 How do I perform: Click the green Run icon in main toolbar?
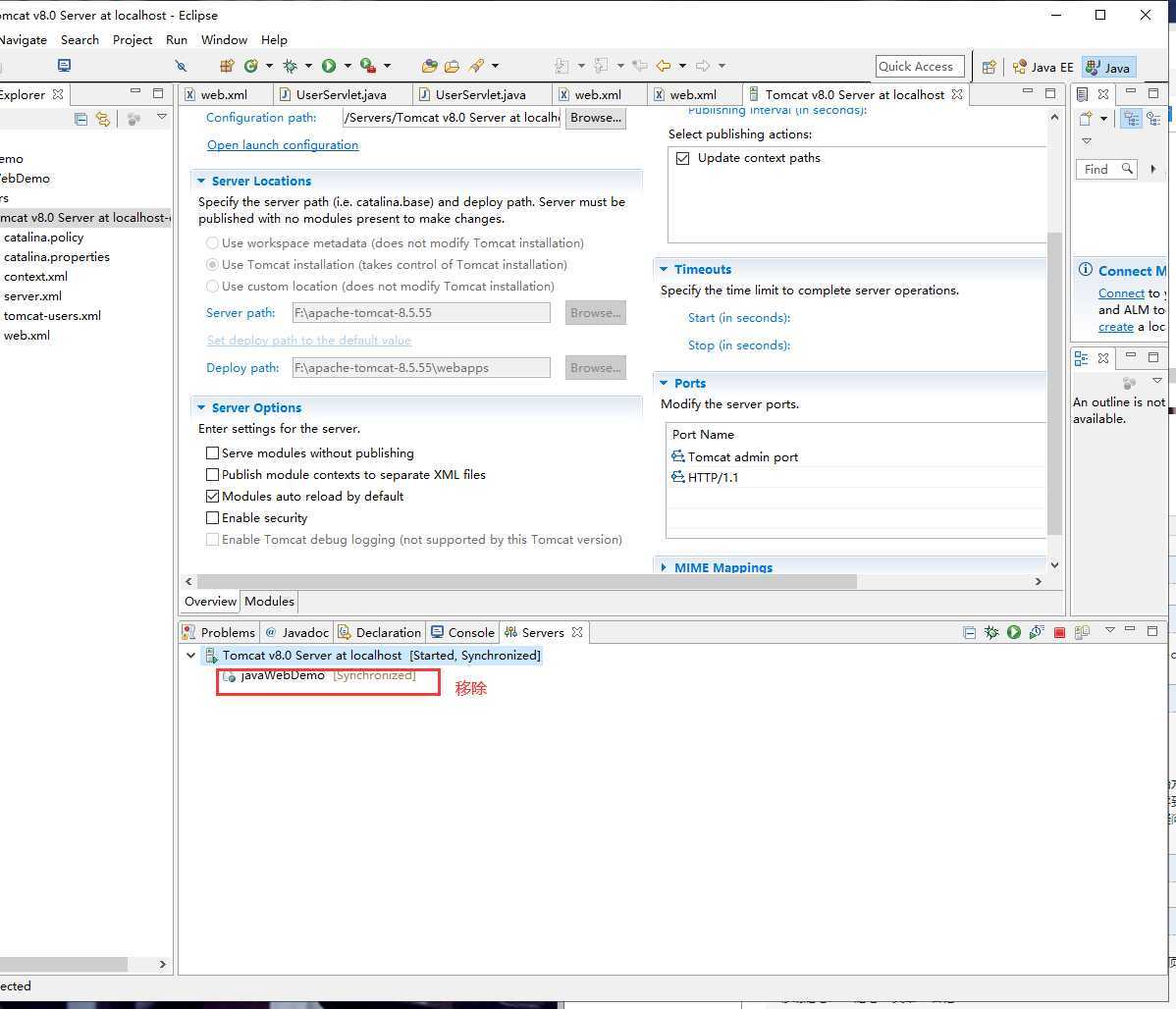pos(329,66)
